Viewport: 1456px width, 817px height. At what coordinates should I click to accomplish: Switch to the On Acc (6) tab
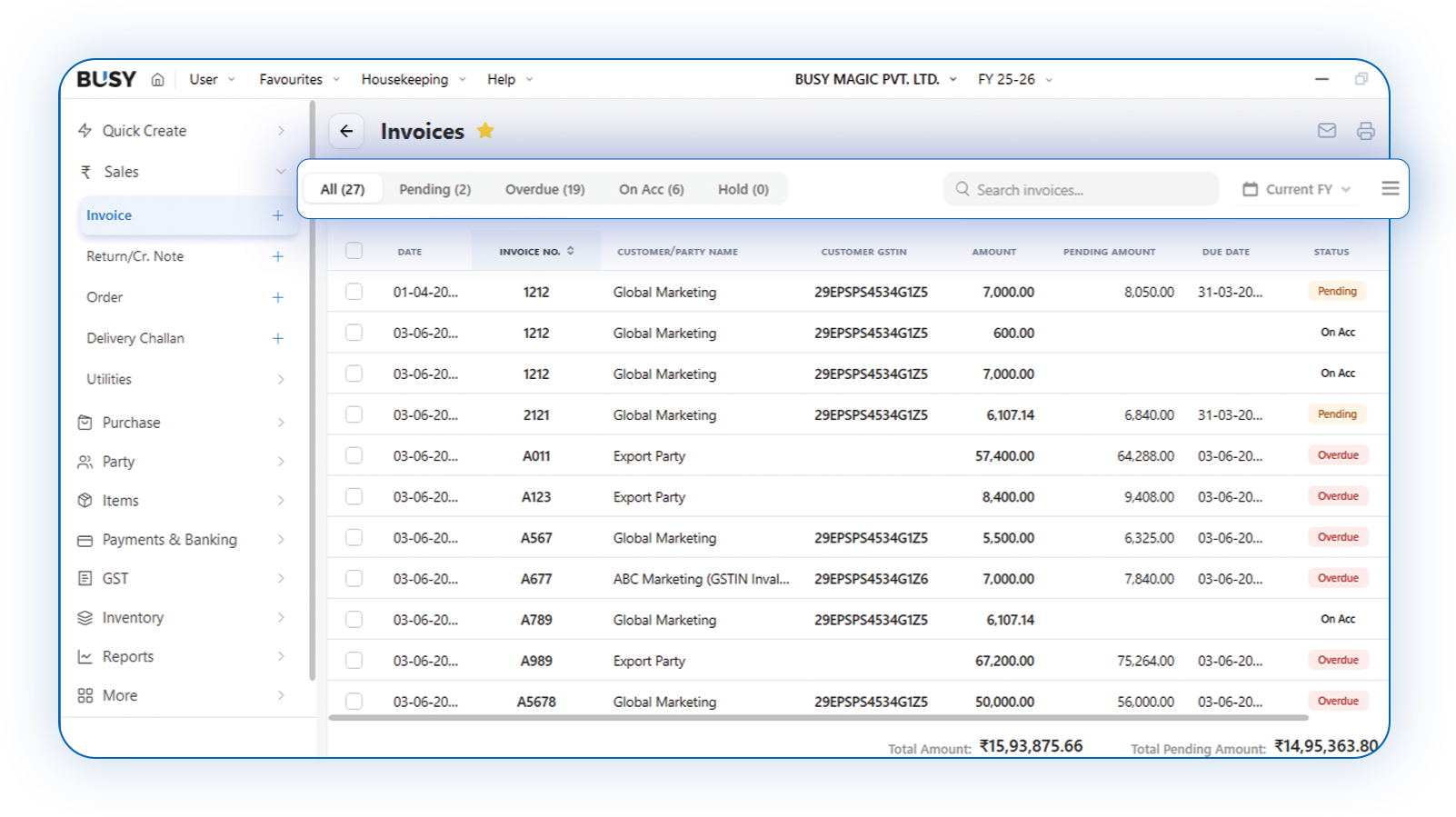click(651, 189)
